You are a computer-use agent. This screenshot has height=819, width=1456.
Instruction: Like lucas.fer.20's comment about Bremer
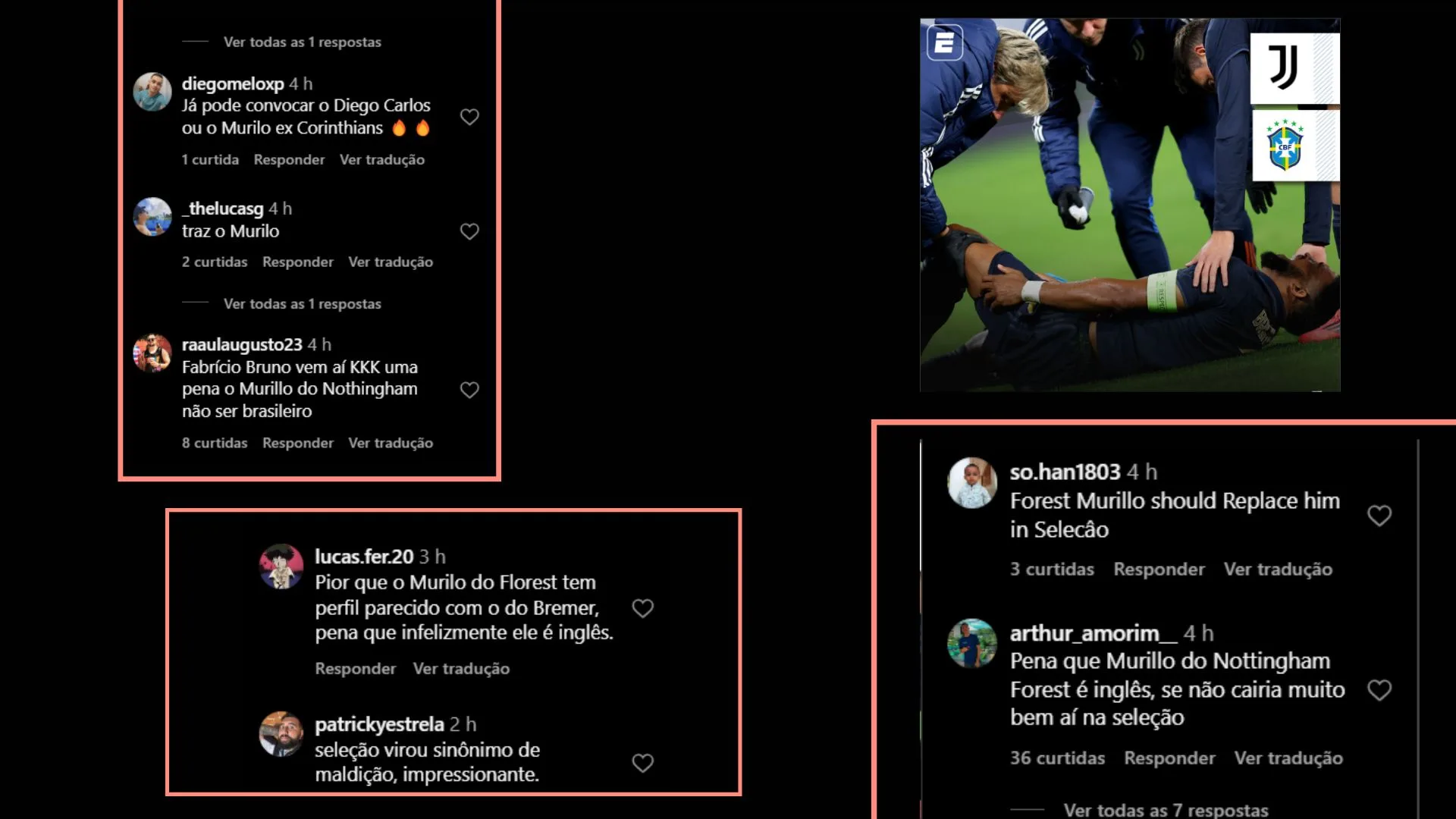point(642,608)
